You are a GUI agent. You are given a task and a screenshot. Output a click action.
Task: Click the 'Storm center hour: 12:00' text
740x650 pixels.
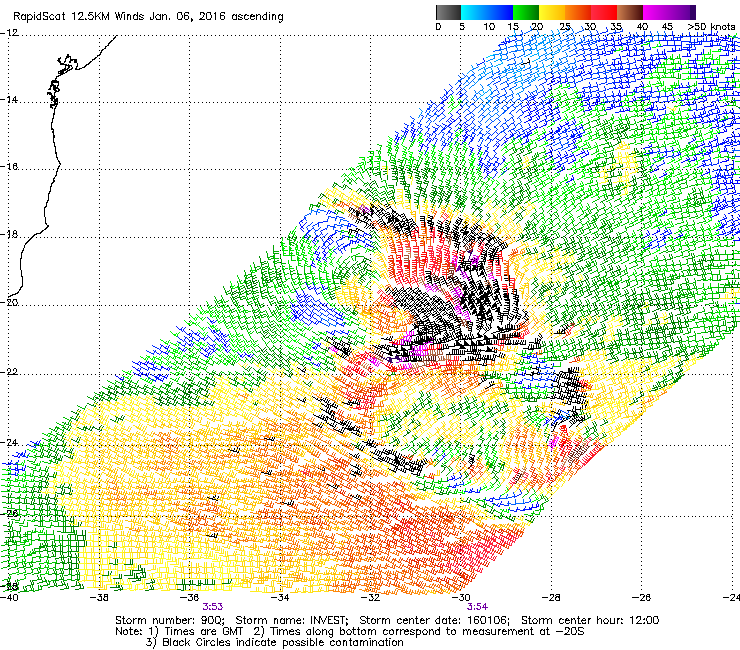click(590, 620)
